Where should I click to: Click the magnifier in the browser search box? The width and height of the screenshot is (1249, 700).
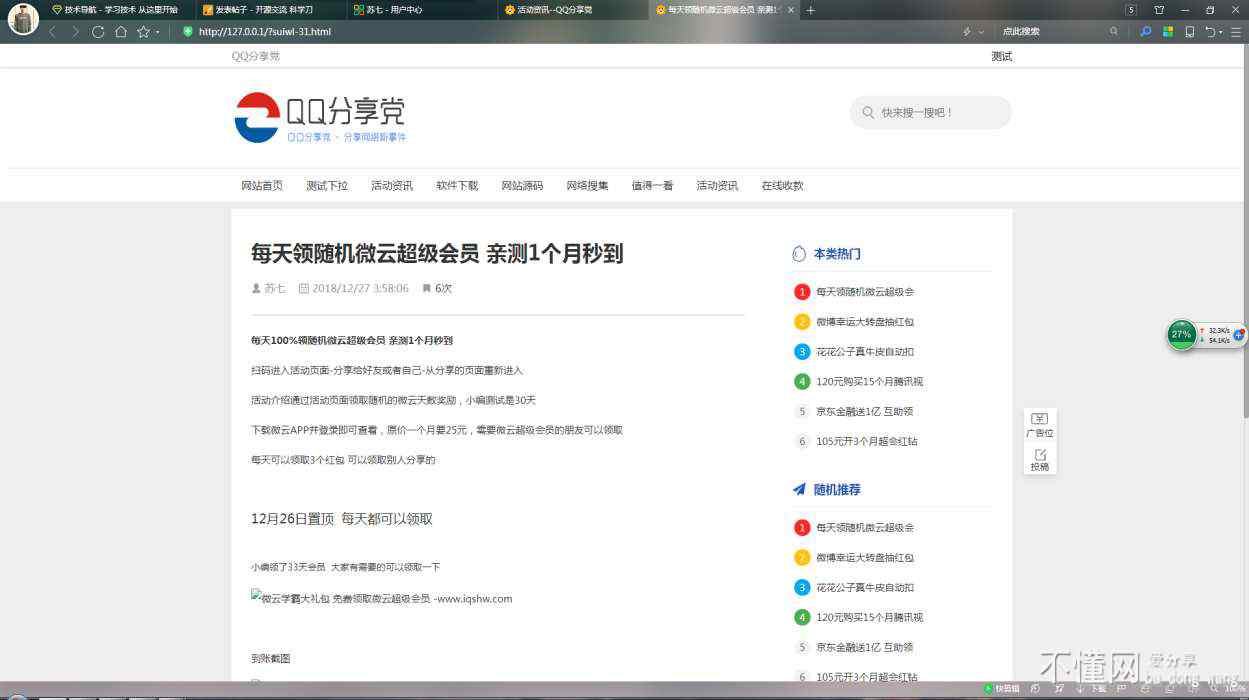pos(1114,31)
